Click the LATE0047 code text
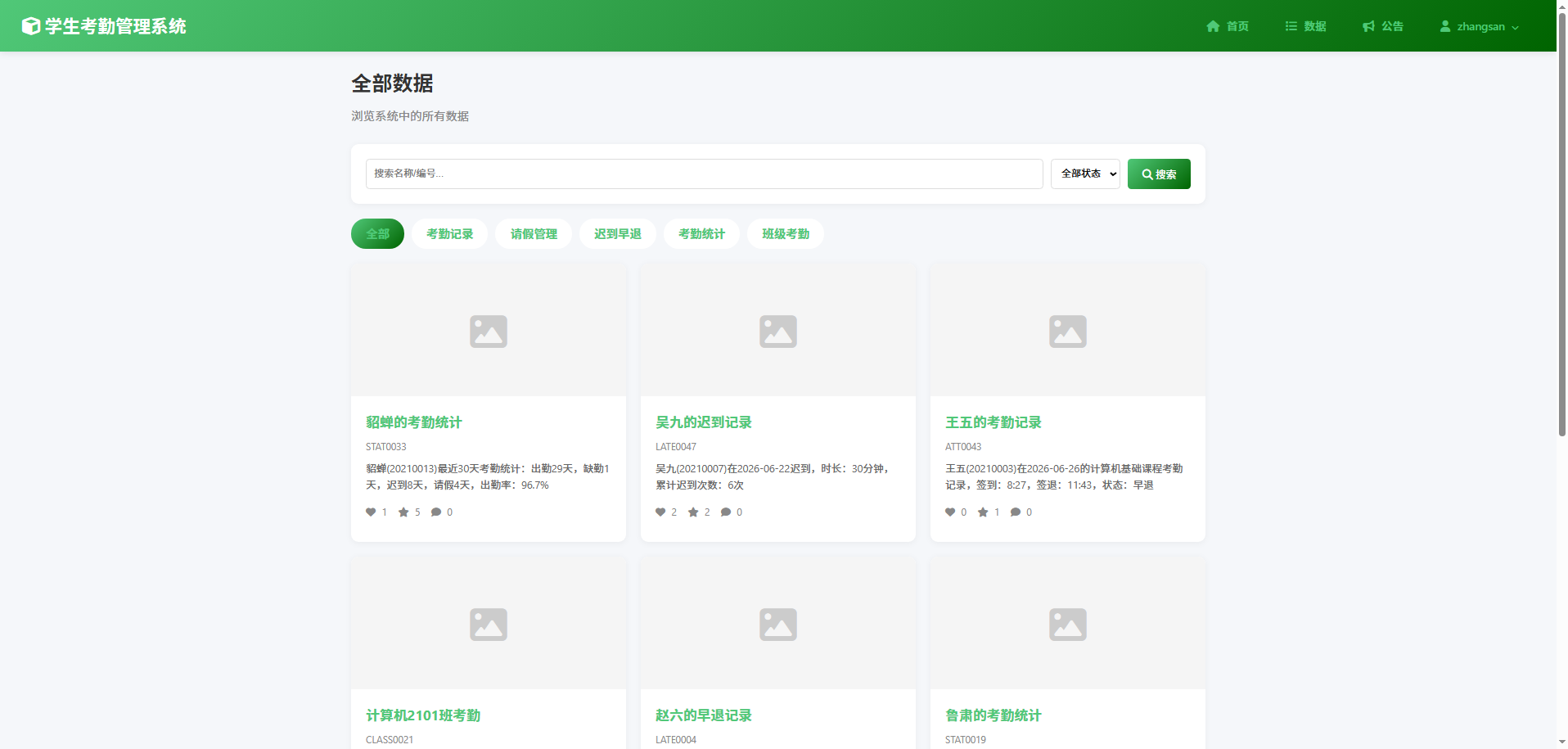The image size is (1568, 749). 676,447
